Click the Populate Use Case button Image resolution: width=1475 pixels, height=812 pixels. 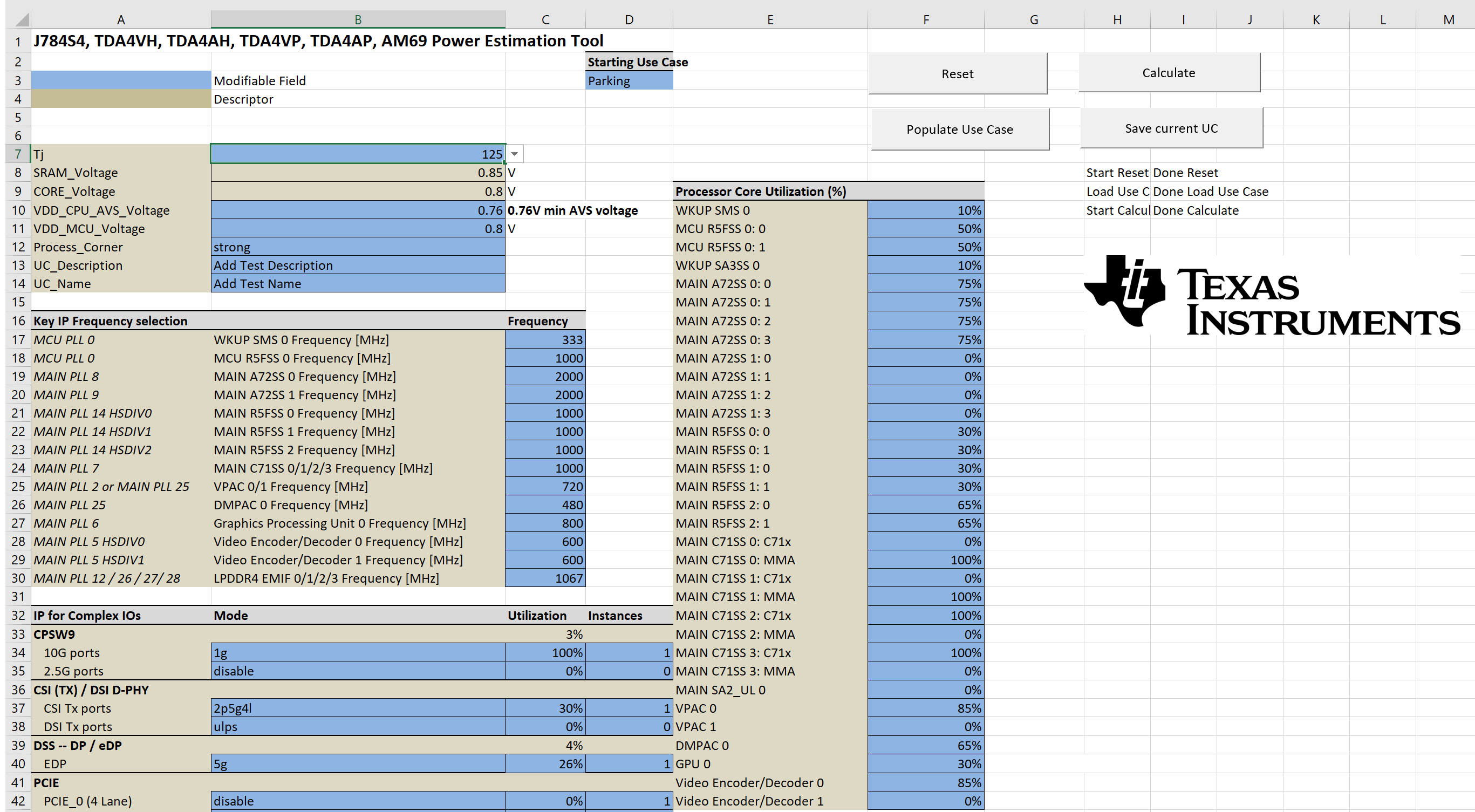(960, 129)
